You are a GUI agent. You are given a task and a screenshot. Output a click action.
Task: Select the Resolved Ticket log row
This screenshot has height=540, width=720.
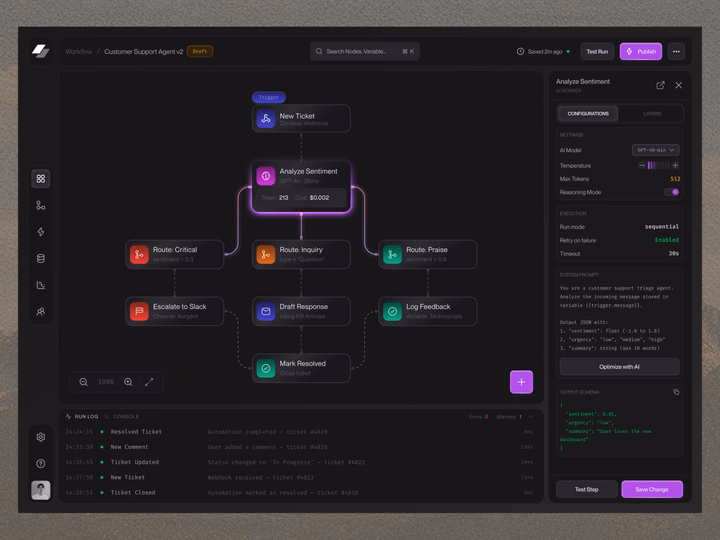(299, 432)
